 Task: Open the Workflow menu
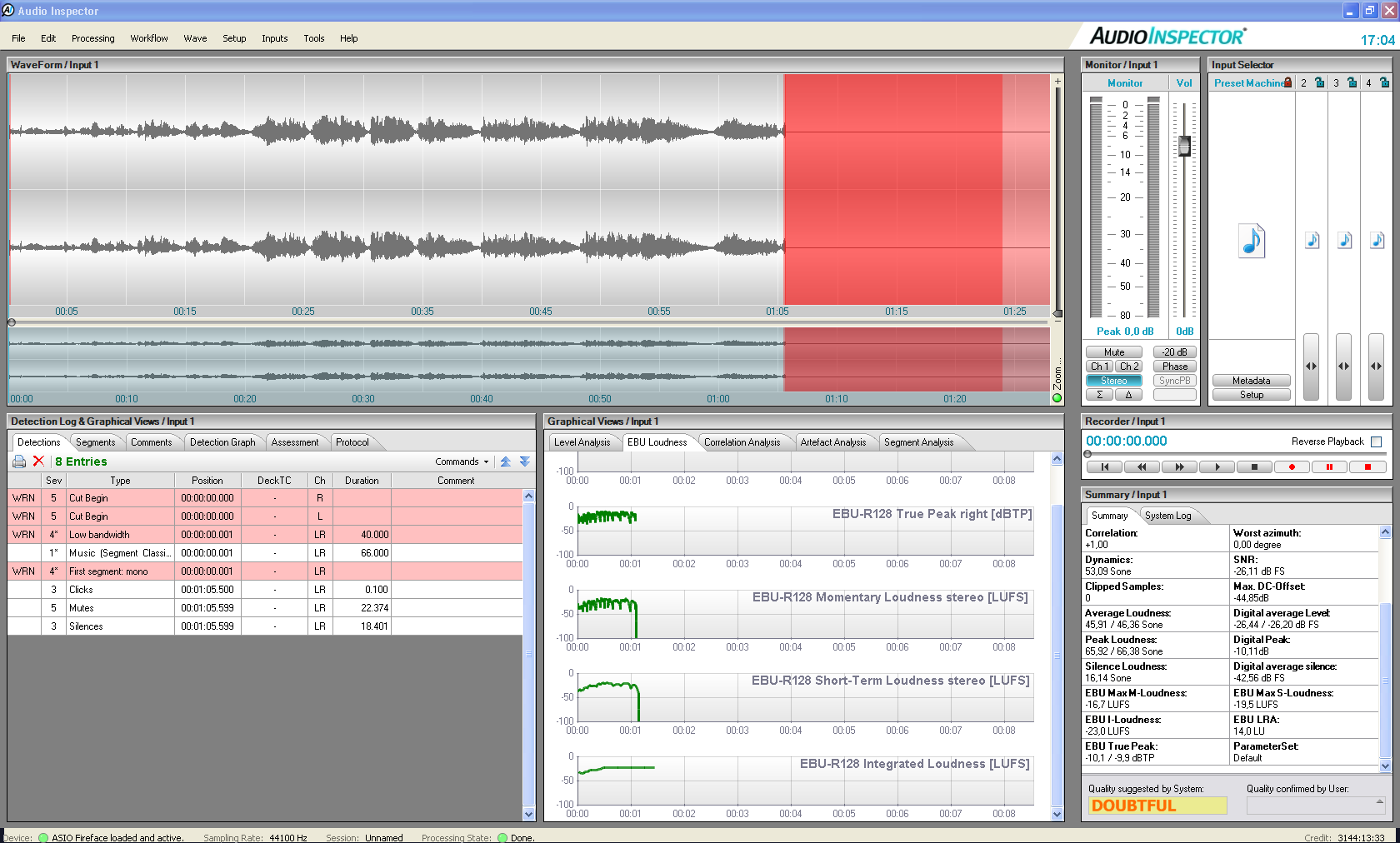coord(149,38)
